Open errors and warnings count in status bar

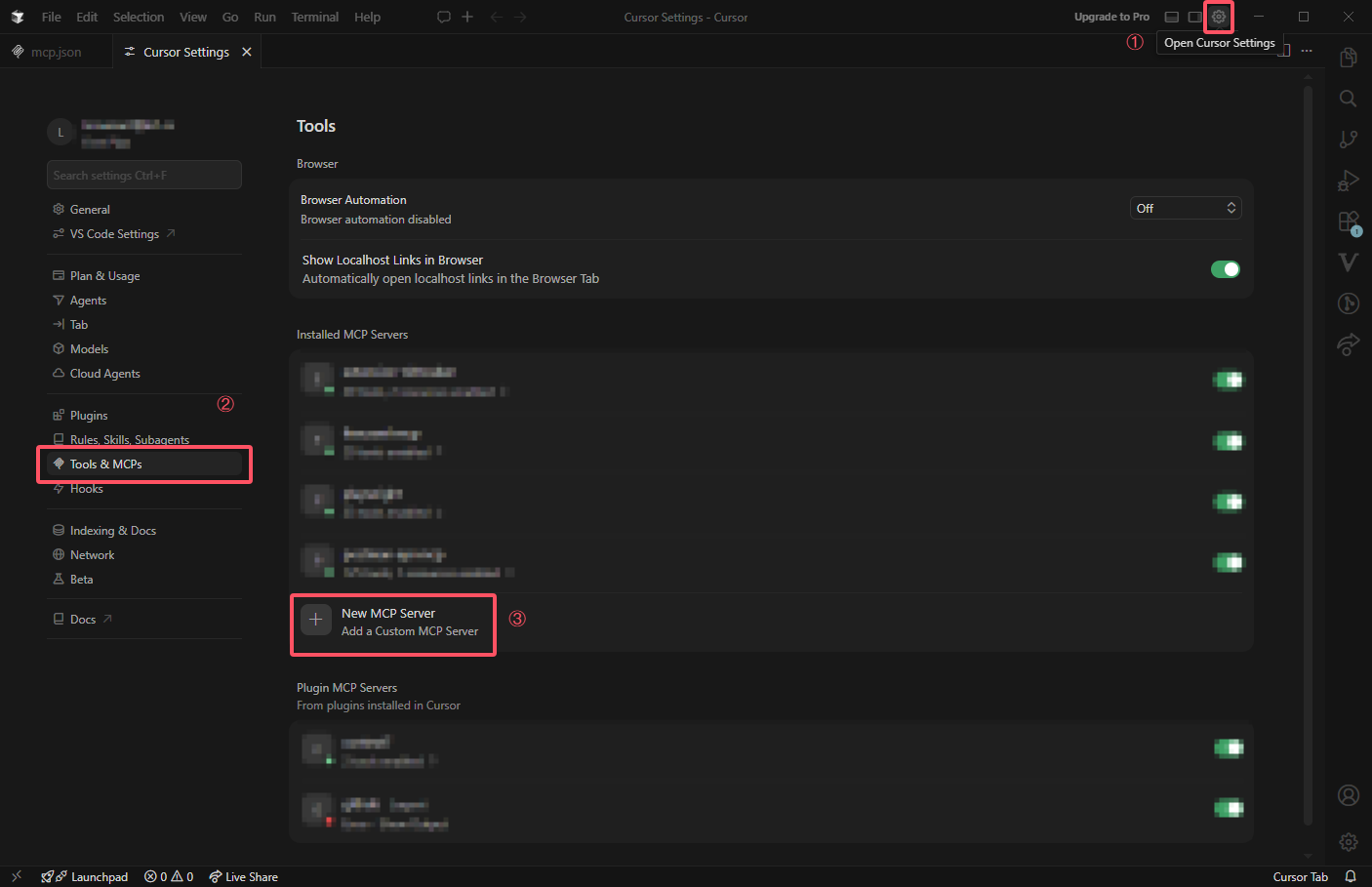(x=169, y=876)
